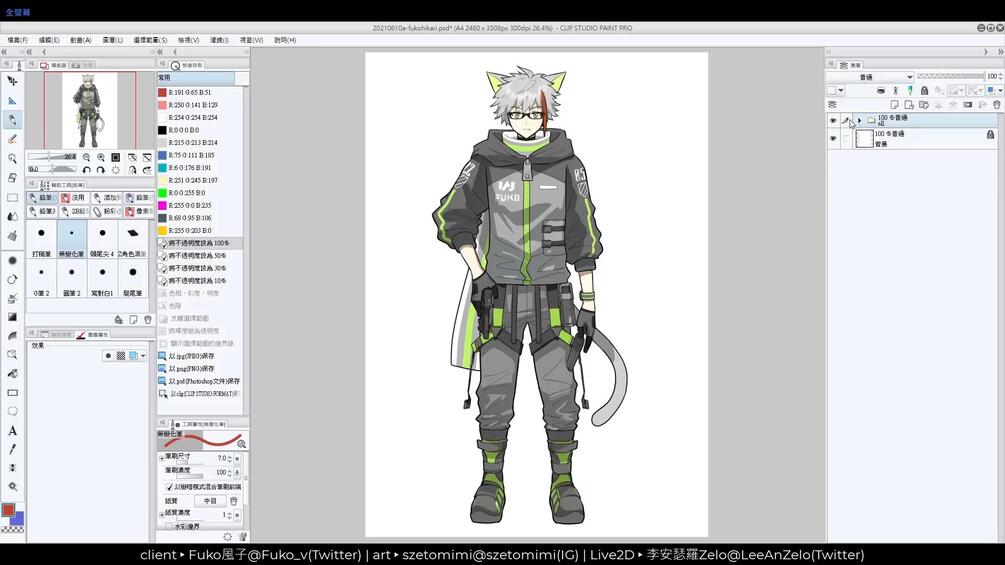Click save as png quick access item
Screen dimensions: 1005x565
click(200, 369)
